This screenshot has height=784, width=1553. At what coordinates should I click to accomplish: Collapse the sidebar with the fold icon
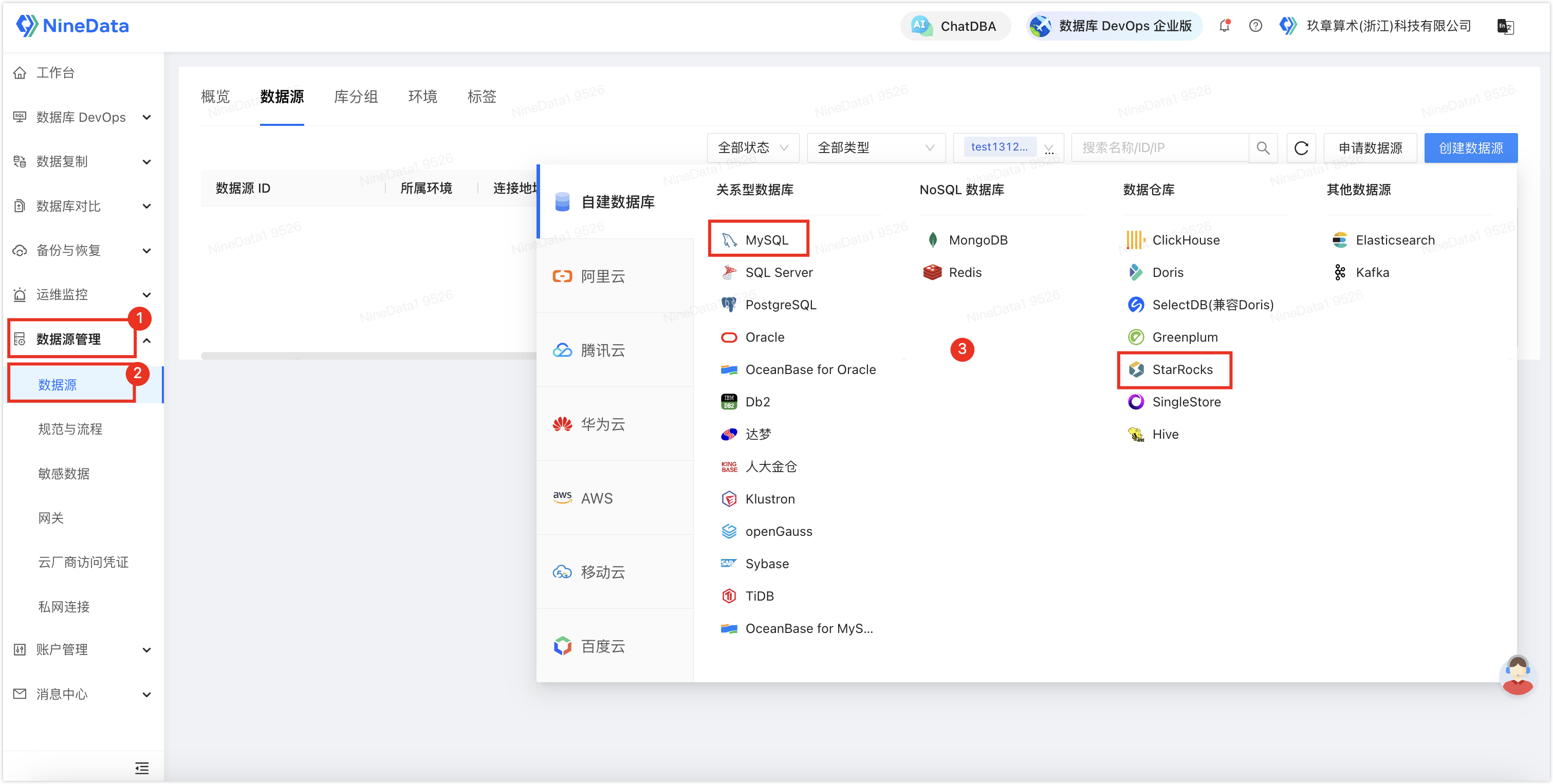[x=142, y=768]
